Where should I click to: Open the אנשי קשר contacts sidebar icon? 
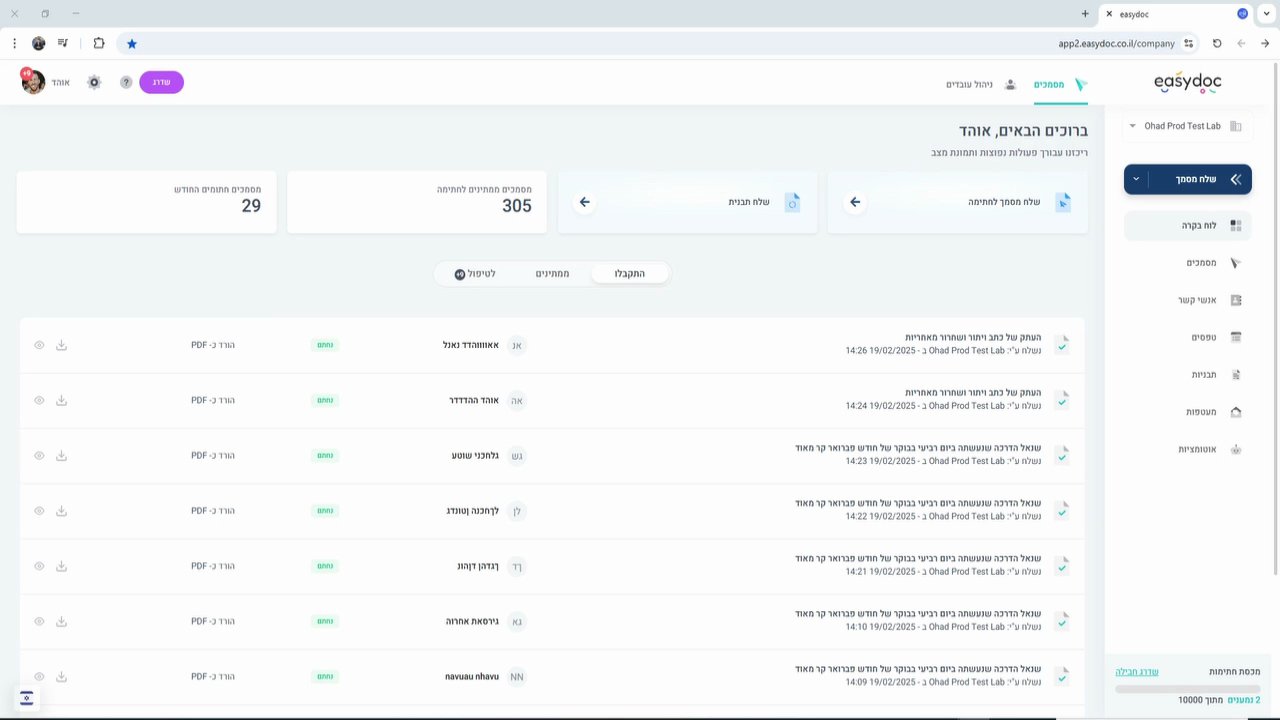coord(1236,300)
